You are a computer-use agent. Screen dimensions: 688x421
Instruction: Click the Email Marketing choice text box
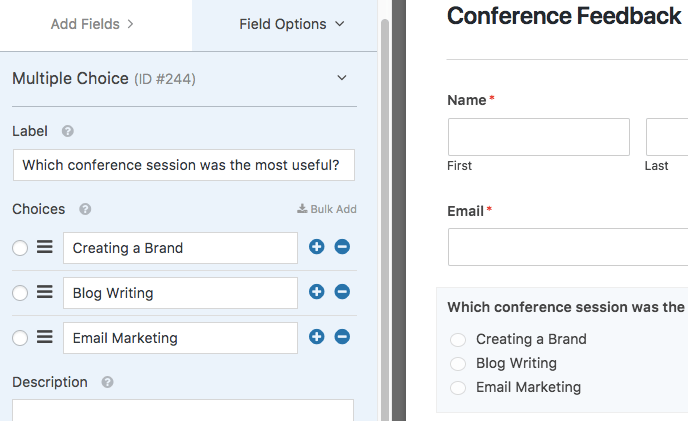[180, 338]
